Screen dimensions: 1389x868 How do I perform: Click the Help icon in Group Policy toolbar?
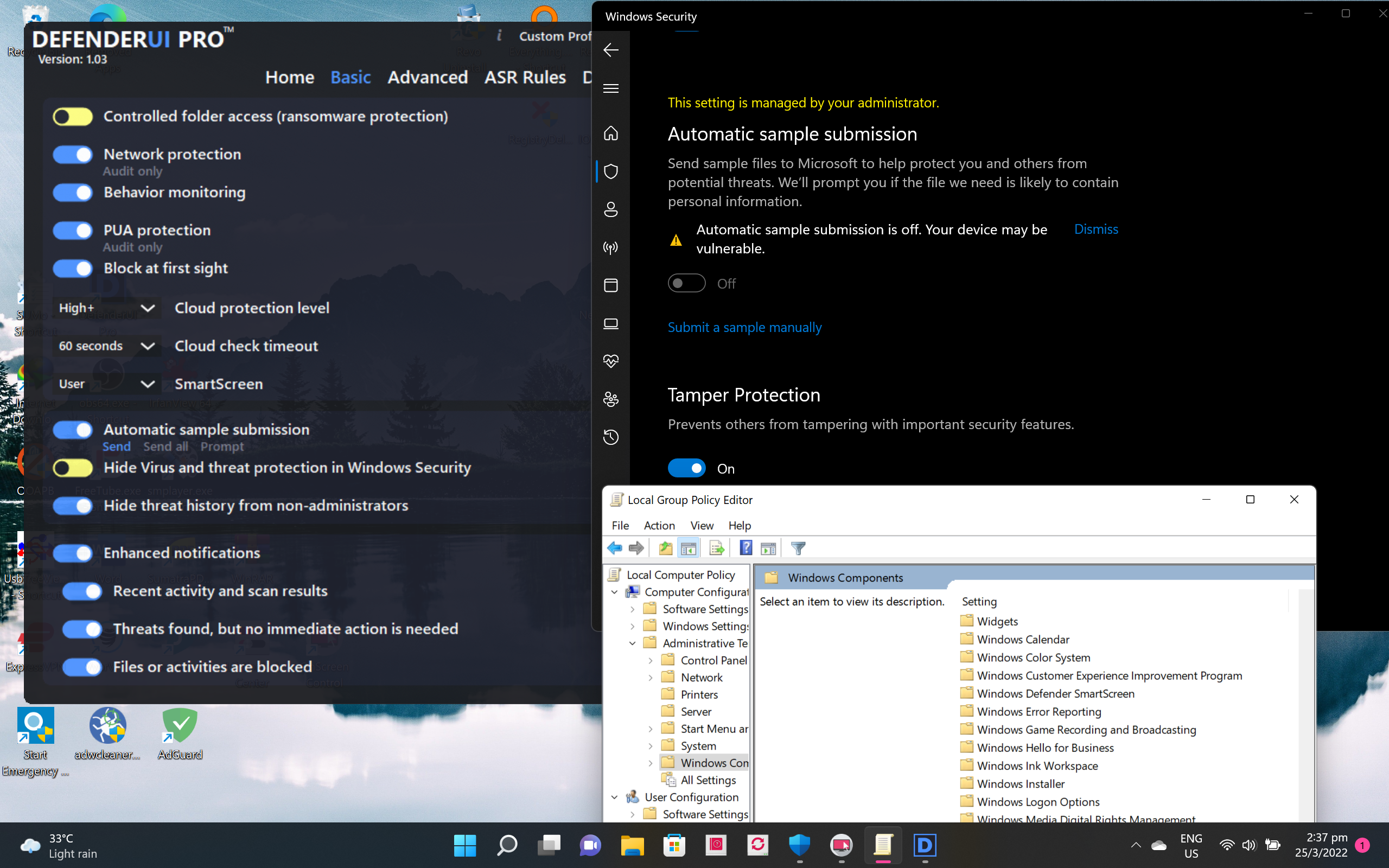746,548
